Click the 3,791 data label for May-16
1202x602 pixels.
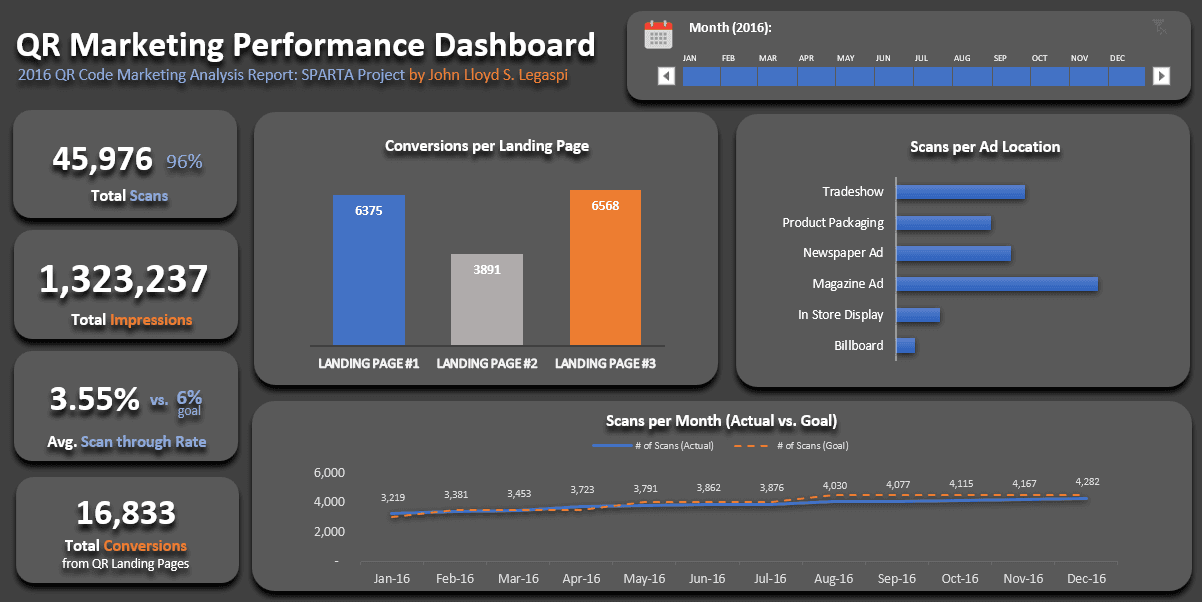click(645, 490)
